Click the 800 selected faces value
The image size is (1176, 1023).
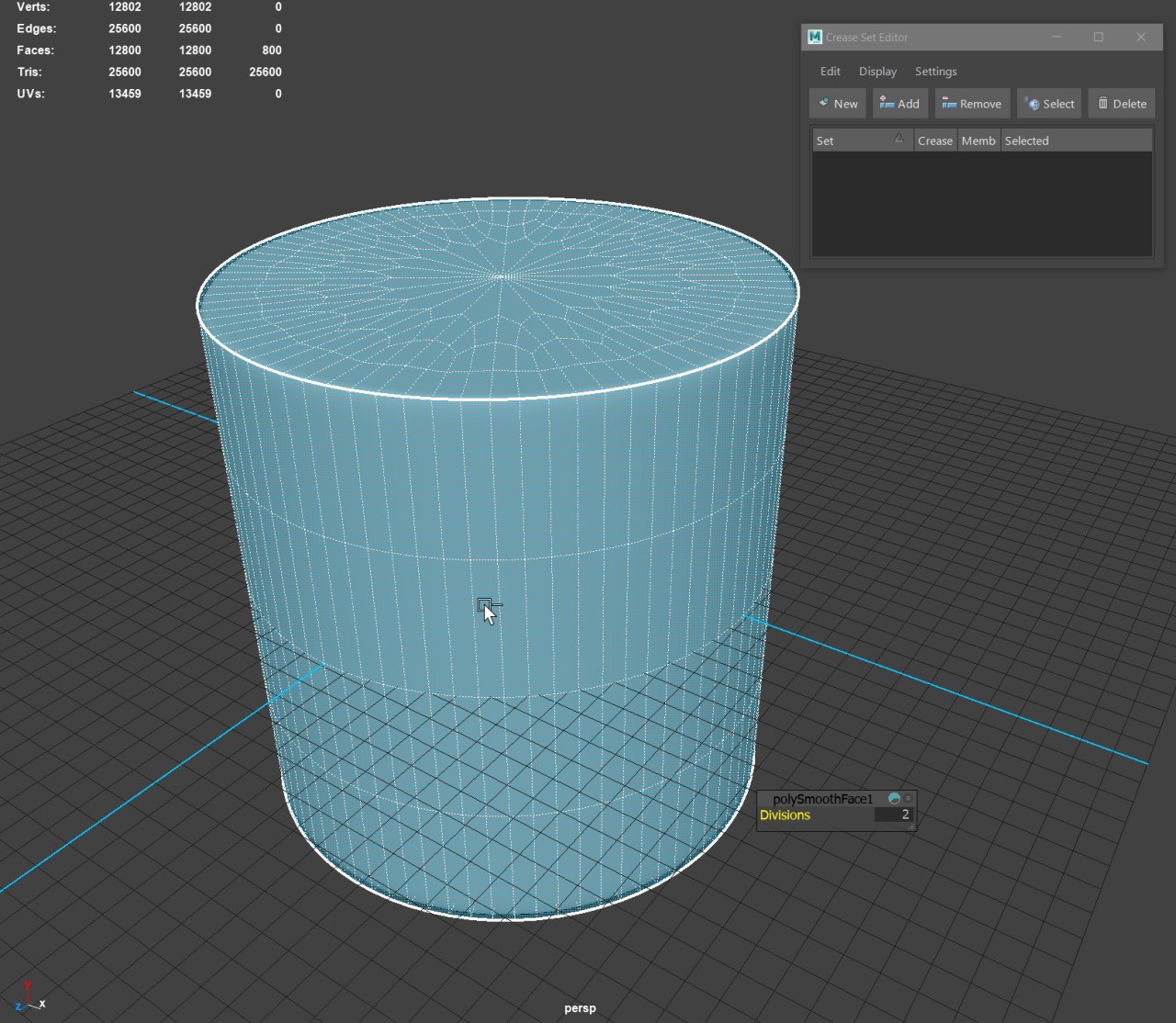click(x=272, y=51)
